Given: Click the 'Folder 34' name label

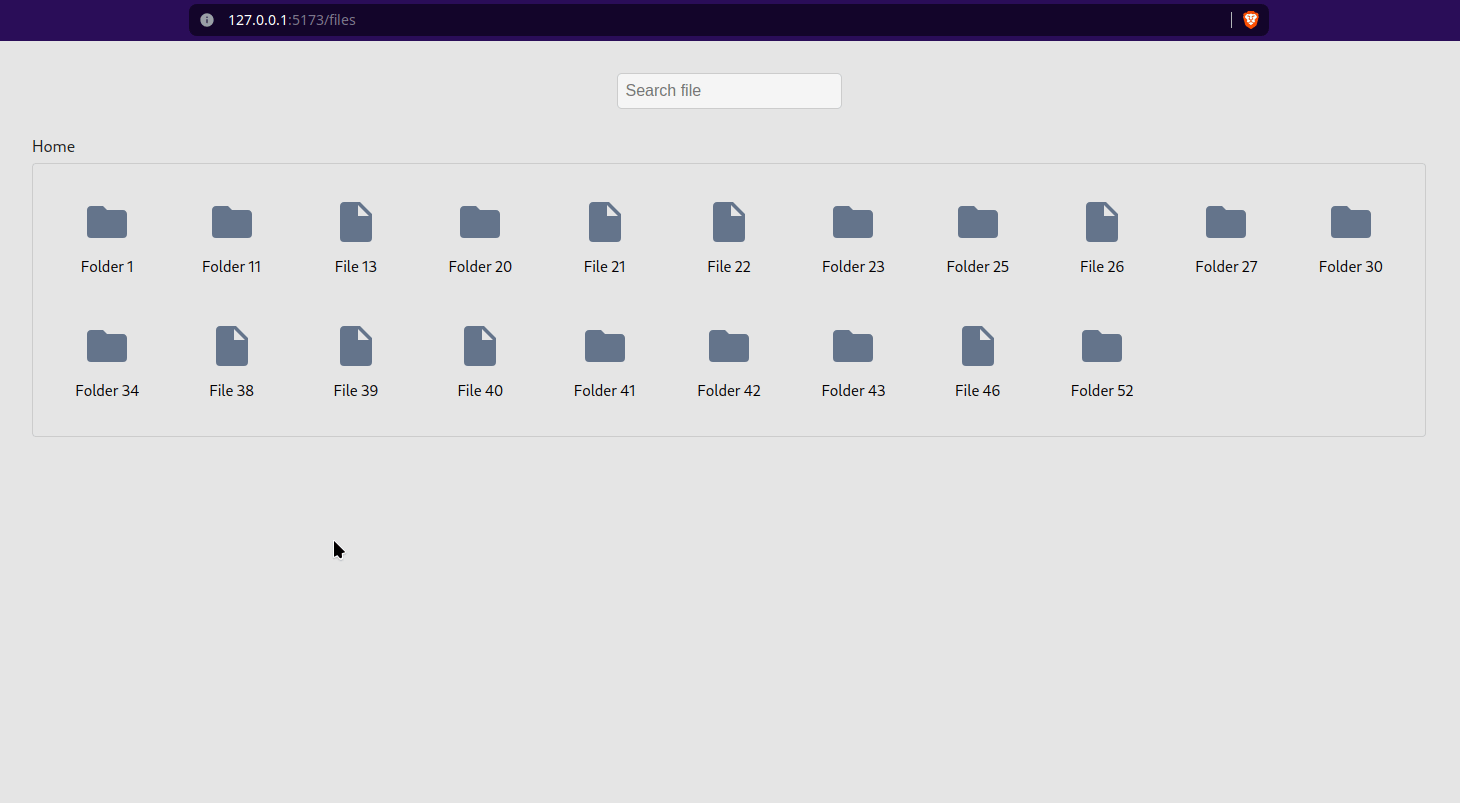Looking at the screenshot, I should [107, 391].
